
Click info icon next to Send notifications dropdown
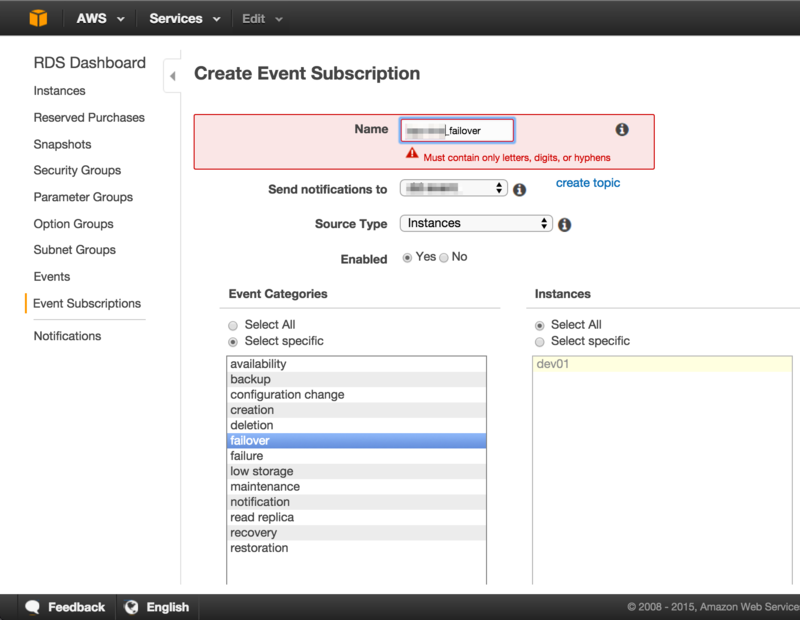click(519, 190)
